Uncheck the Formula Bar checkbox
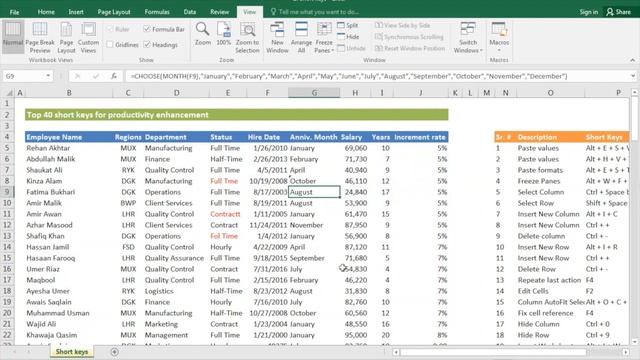640x360 pixels. pyautogui.click(x=147, y=29)
